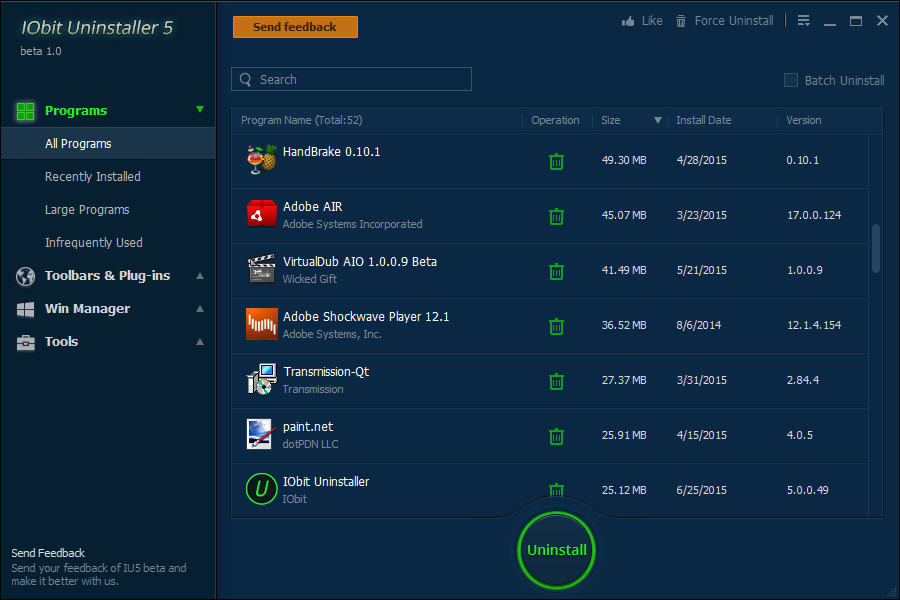Image resolution: width=900 pixels, height=600 pixels.
Task: Click the program list vertical scrollbar thumb
Action: point(876,248)
